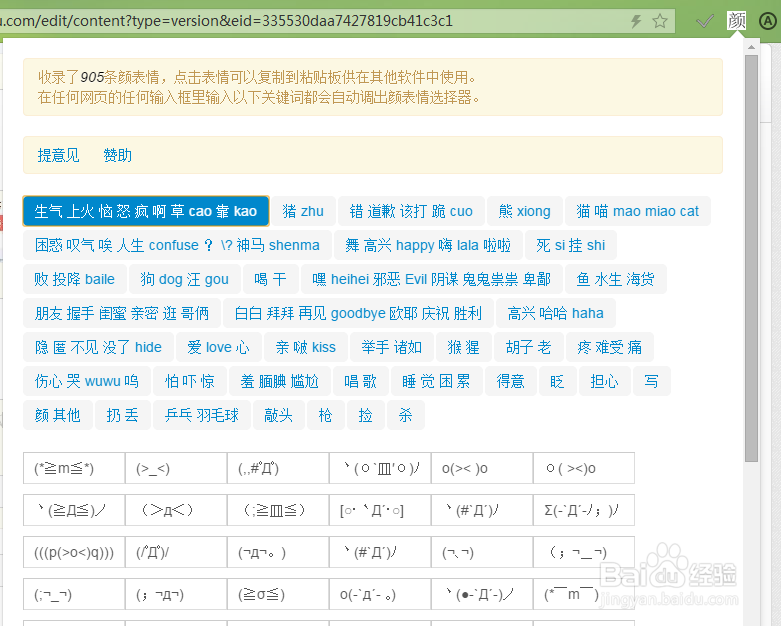
Task: Select the 亲 啵 kiss category
Action: pos(306,347)
